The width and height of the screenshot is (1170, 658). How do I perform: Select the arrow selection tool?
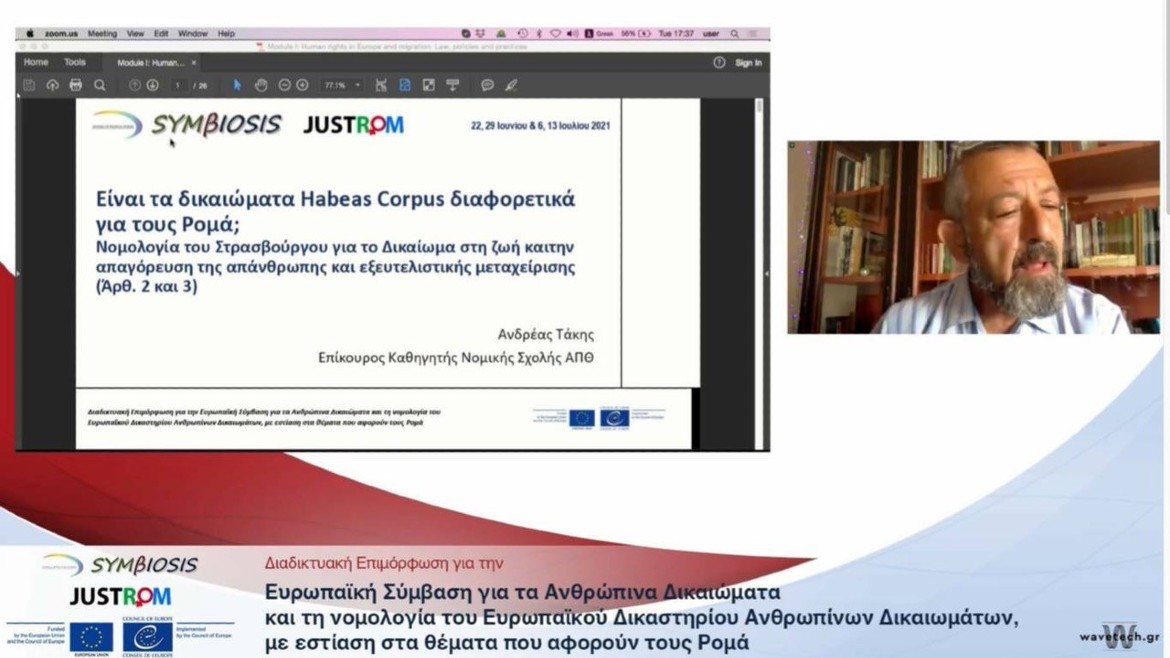(x=237, y=86)
